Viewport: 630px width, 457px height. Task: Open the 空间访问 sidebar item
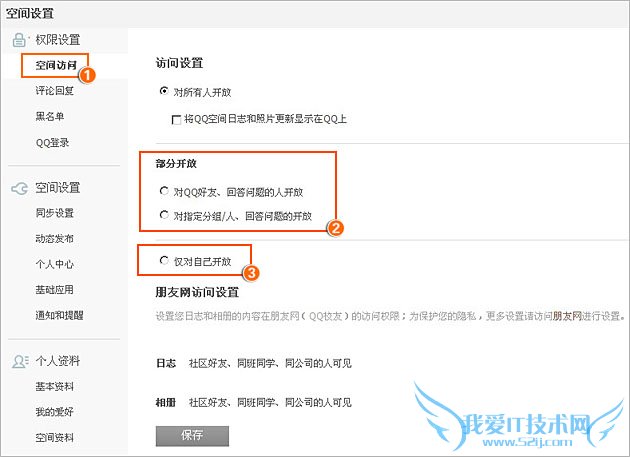56,65
